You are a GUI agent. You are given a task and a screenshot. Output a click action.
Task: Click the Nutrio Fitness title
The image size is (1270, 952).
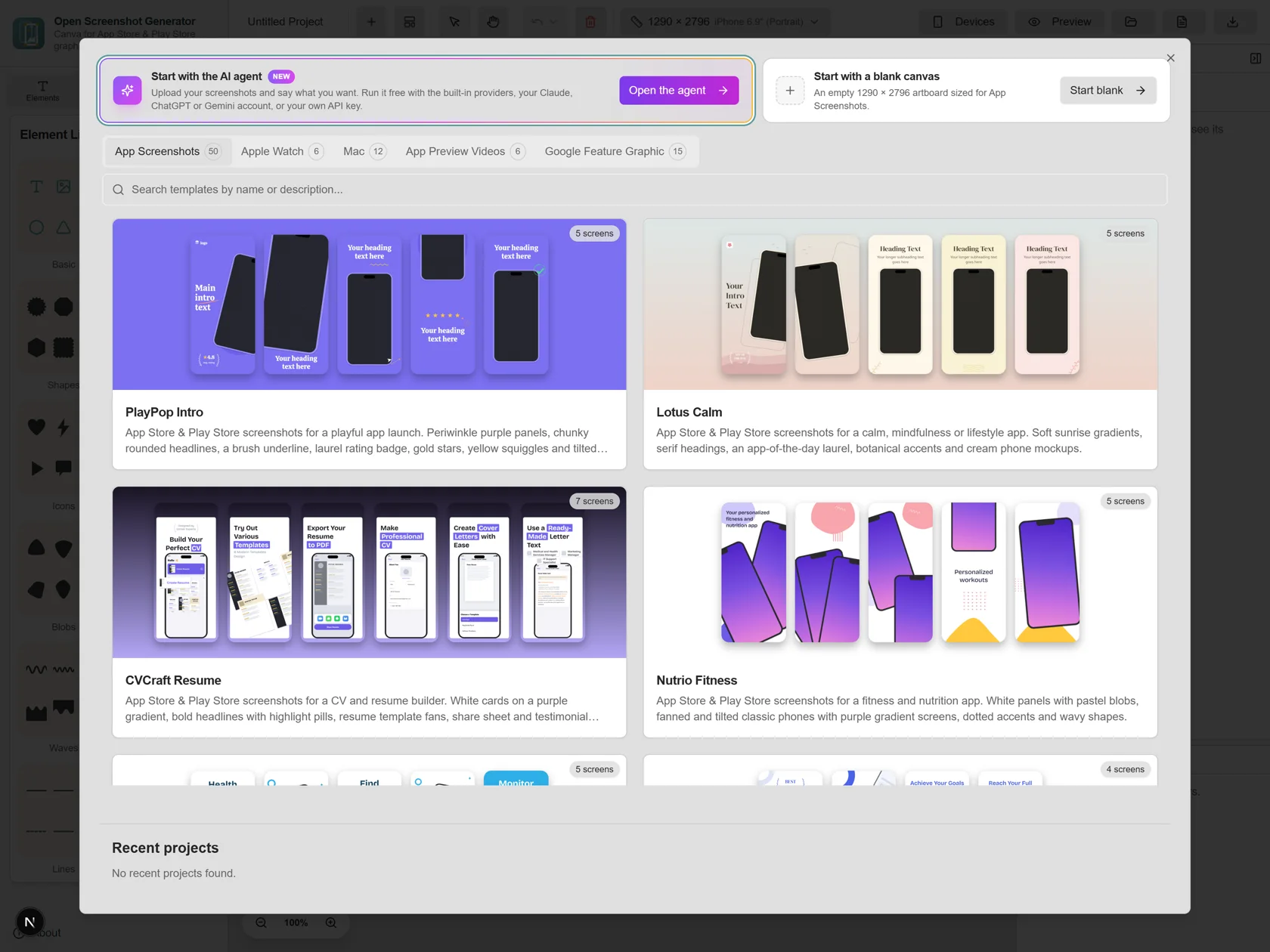tap(696, 681)
